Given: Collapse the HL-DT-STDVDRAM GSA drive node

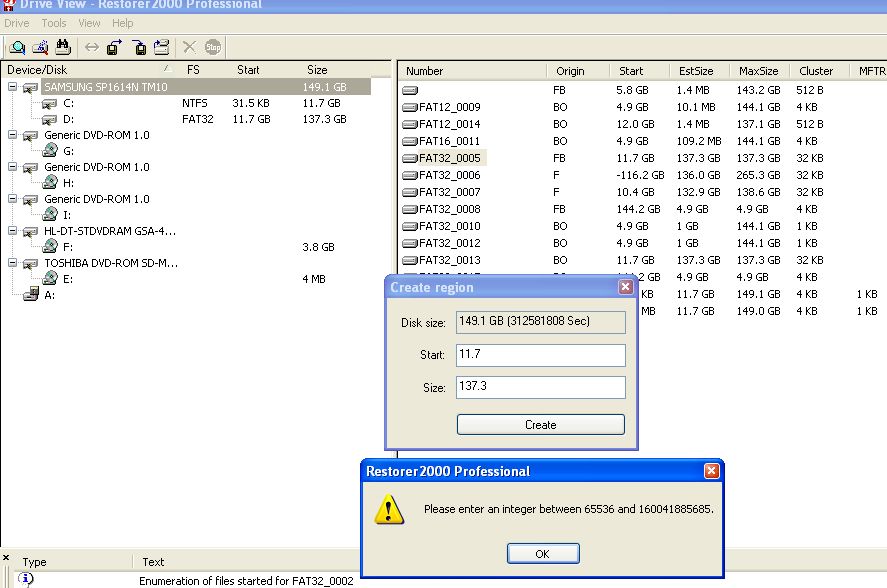Looking at the screenshot, I should [x=12, y=231].
